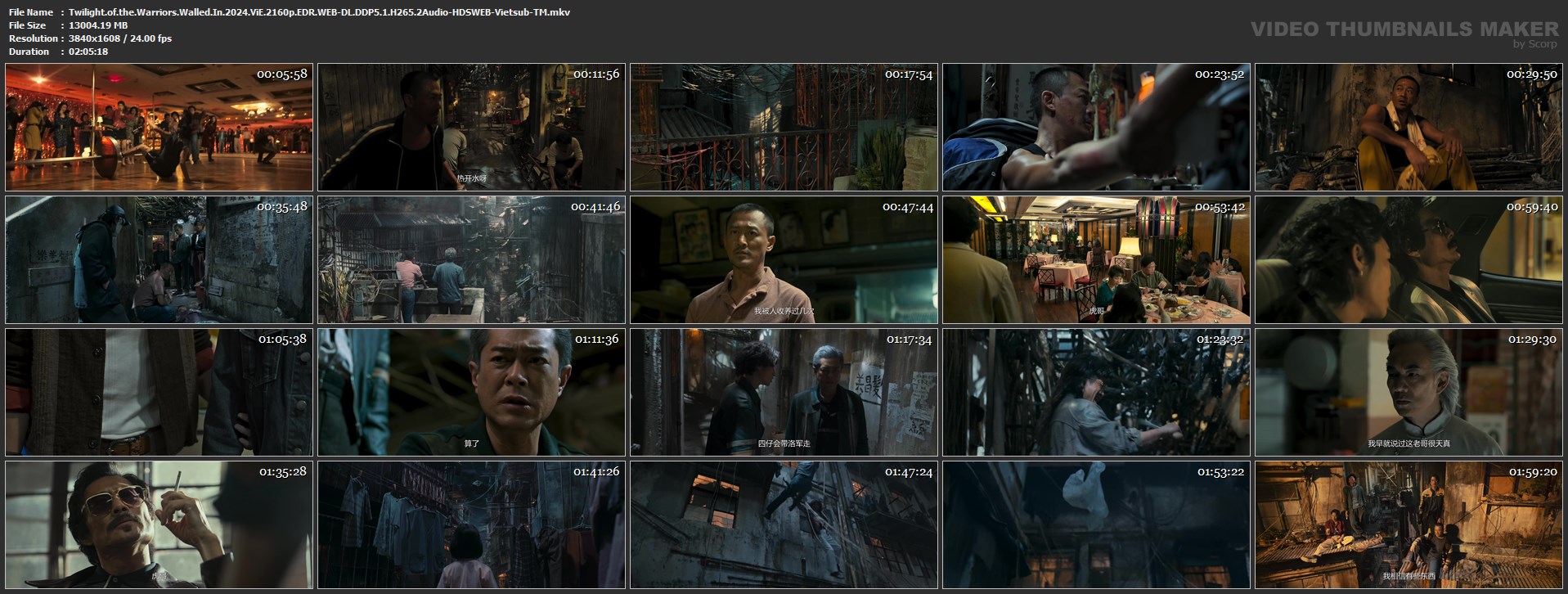This screenshot has height=594, width=1568.
Task: Pick the thumbnail stamped 01:11:36
Action: [x=471, y=393]
